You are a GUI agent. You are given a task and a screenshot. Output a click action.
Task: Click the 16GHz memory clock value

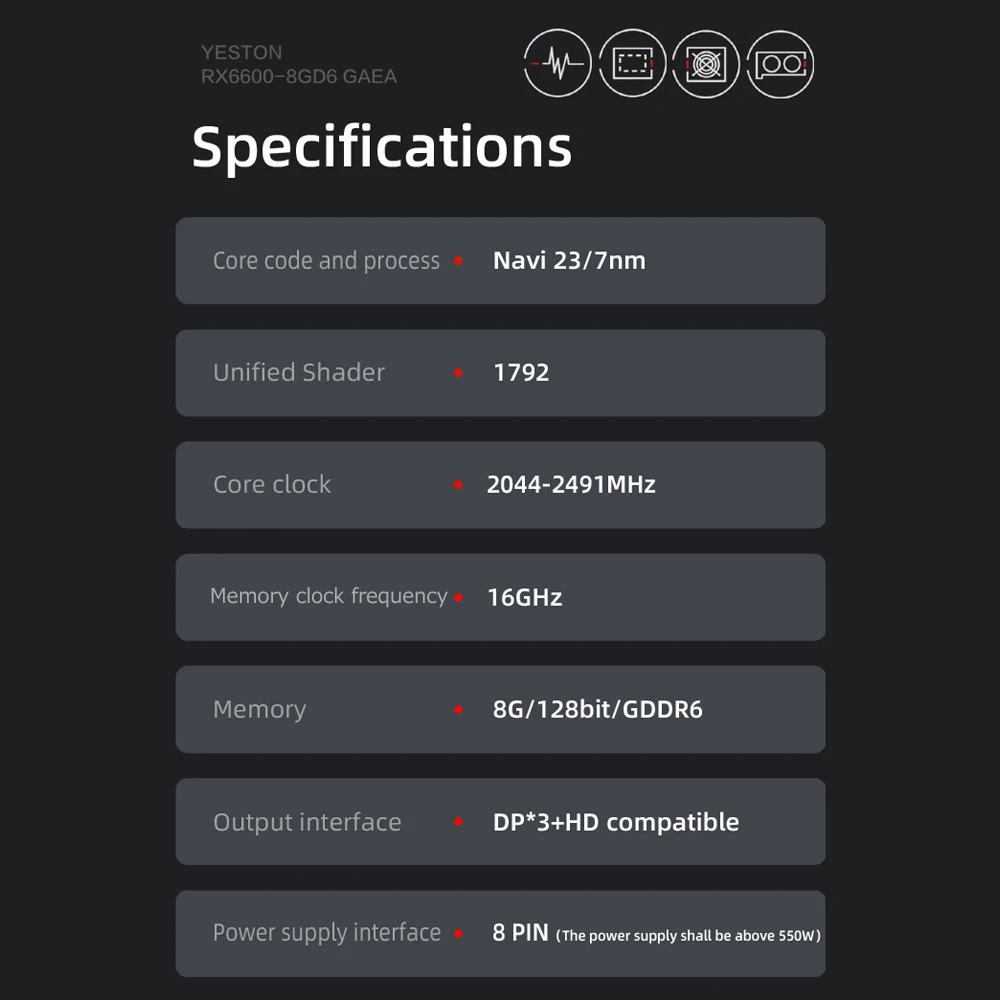tap(524, 598)
